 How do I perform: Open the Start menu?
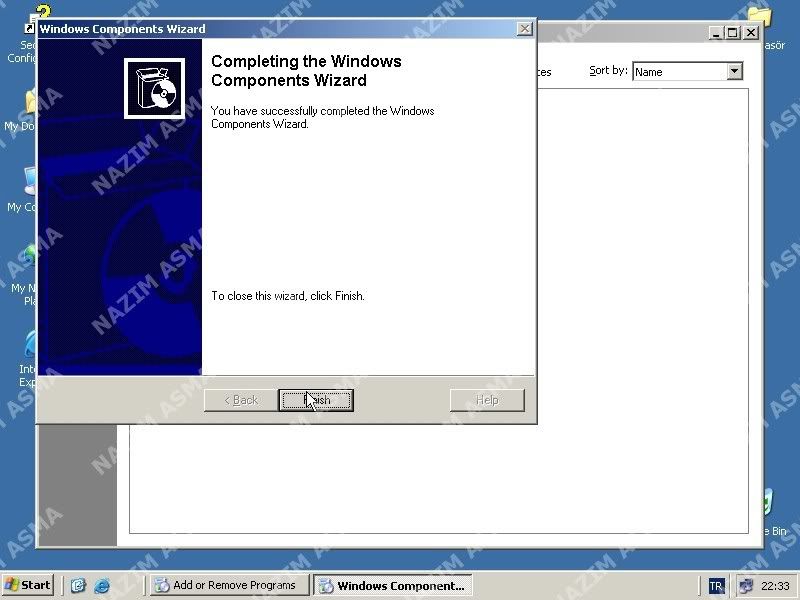coord(28,585)
